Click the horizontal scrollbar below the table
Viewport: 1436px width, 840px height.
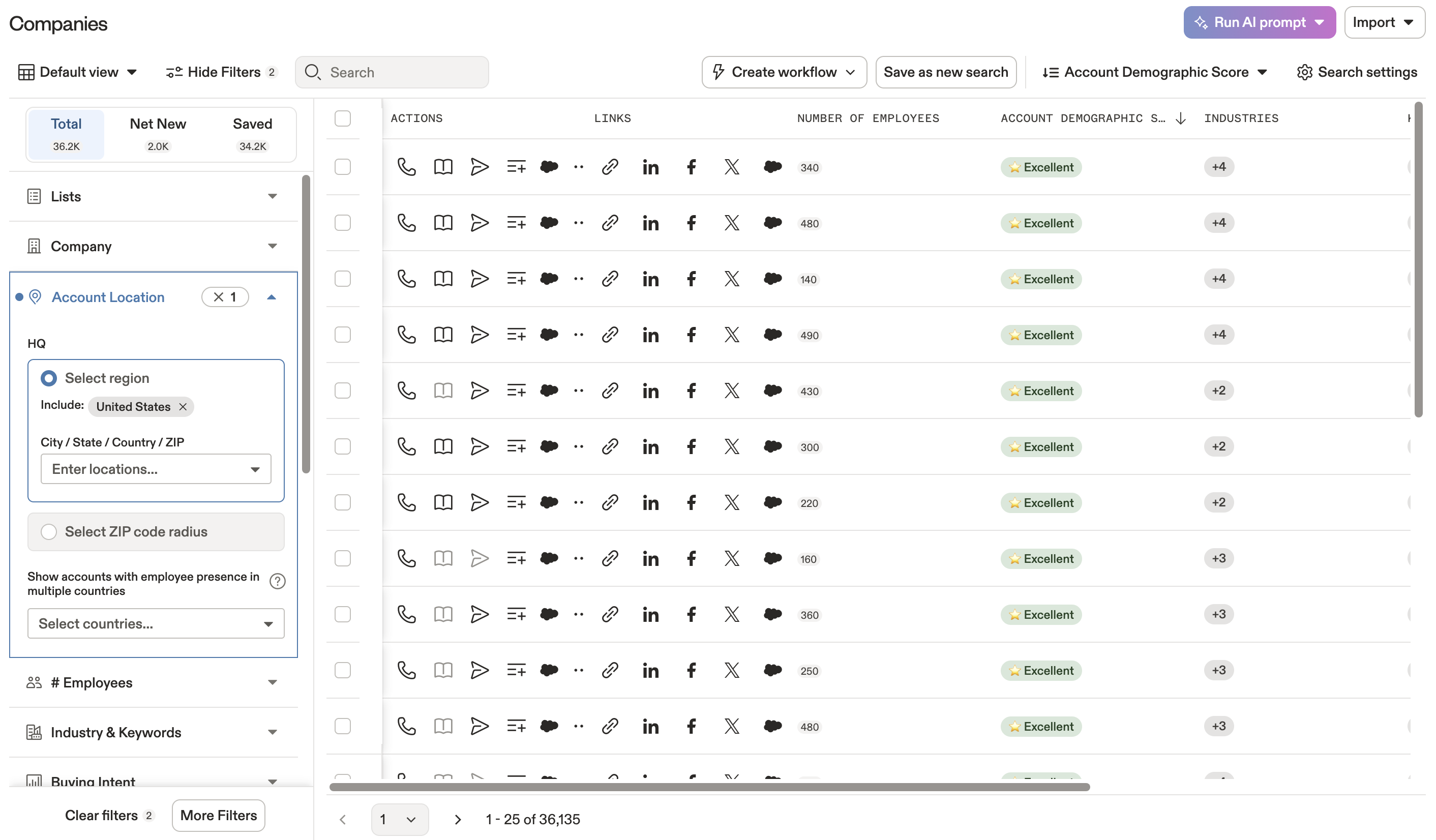point(709,787)
